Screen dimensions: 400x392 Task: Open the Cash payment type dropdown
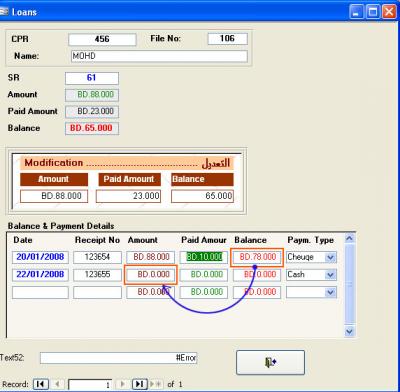coord(330,275)
